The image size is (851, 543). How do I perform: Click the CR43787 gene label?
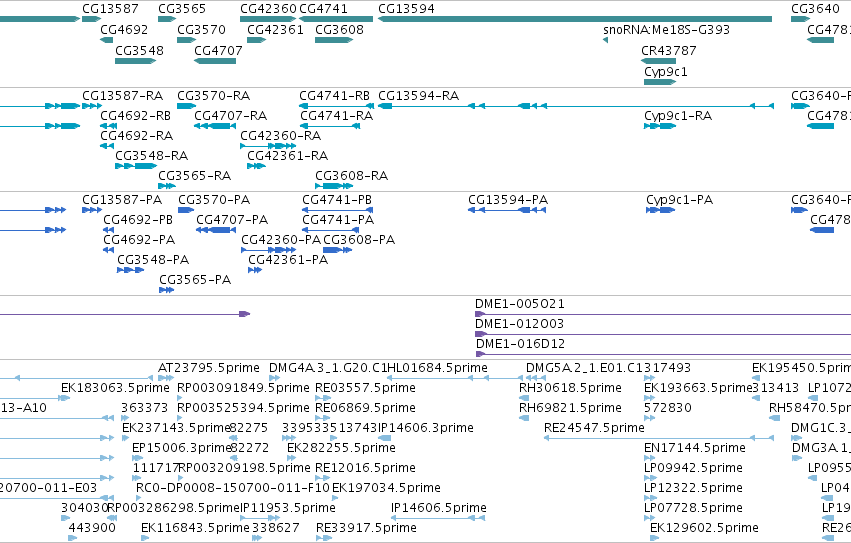[x=669, y=50]
